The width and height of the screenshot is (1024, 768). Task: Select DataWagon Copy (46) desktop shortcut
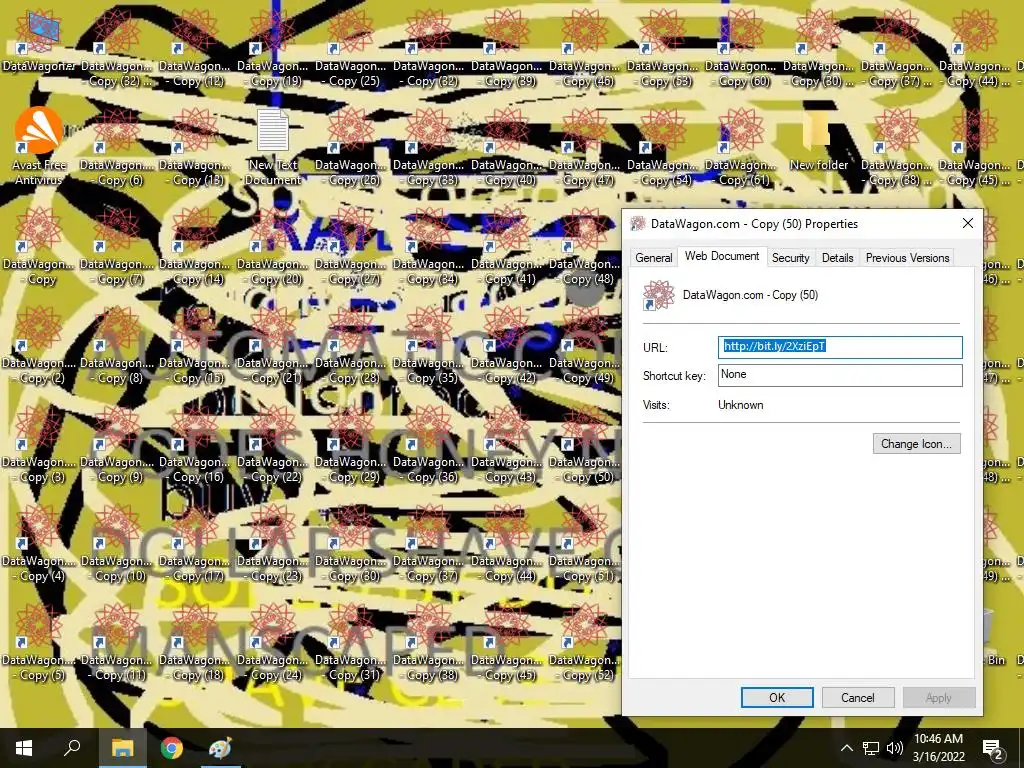(585, 48)
